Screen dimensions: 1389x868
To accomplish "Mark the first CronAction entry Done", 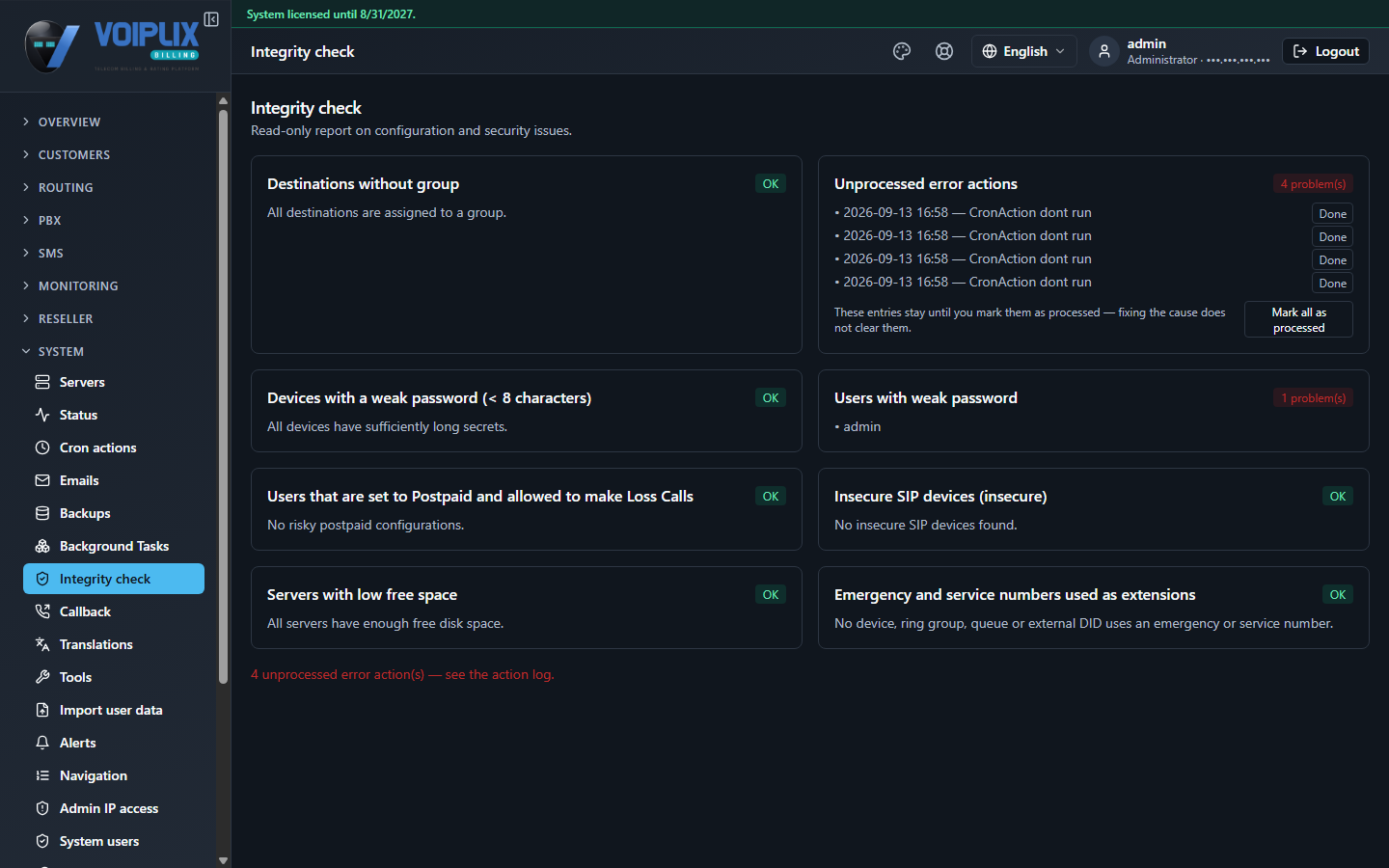I will coord(1332,213).
